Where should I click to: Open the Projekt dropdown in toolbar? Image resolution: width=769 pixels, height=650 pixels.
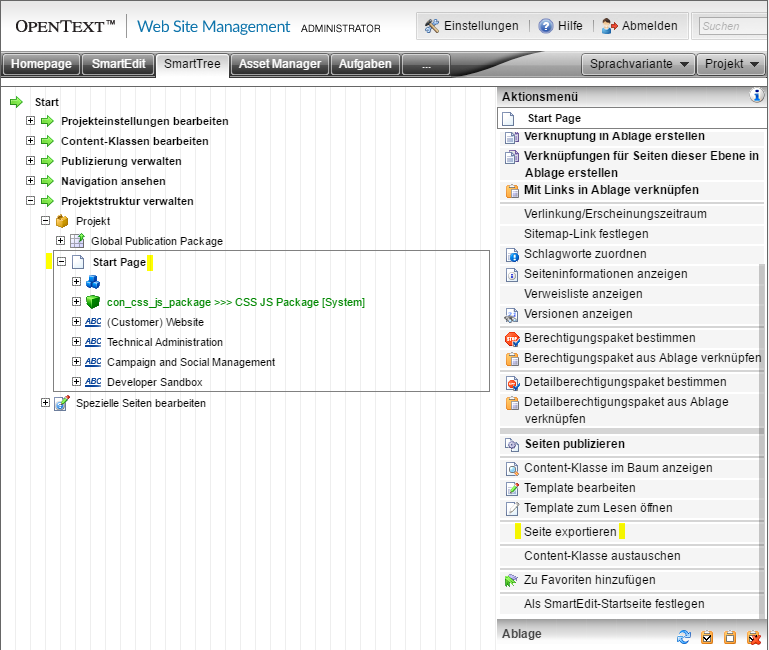[x=731, y=64]
